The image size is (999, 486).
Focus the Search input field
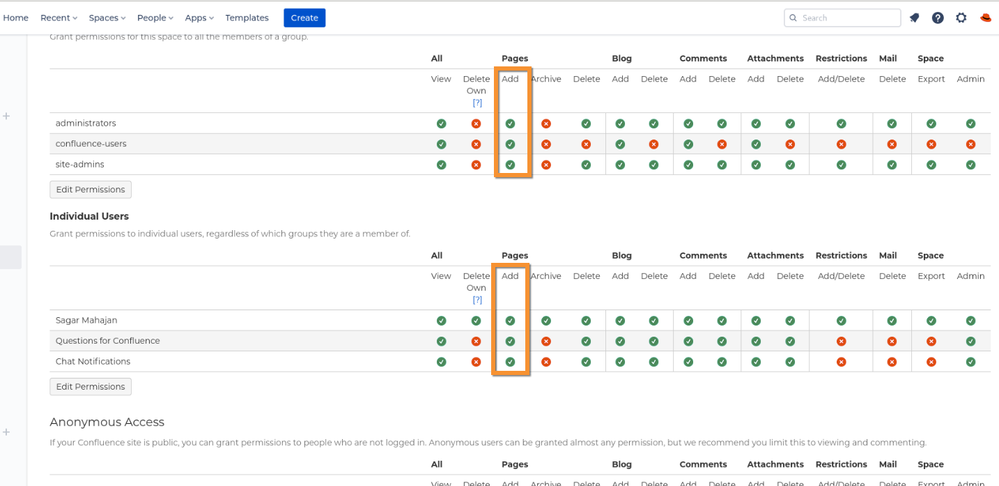pyautogui.click(x=842, y=18)
